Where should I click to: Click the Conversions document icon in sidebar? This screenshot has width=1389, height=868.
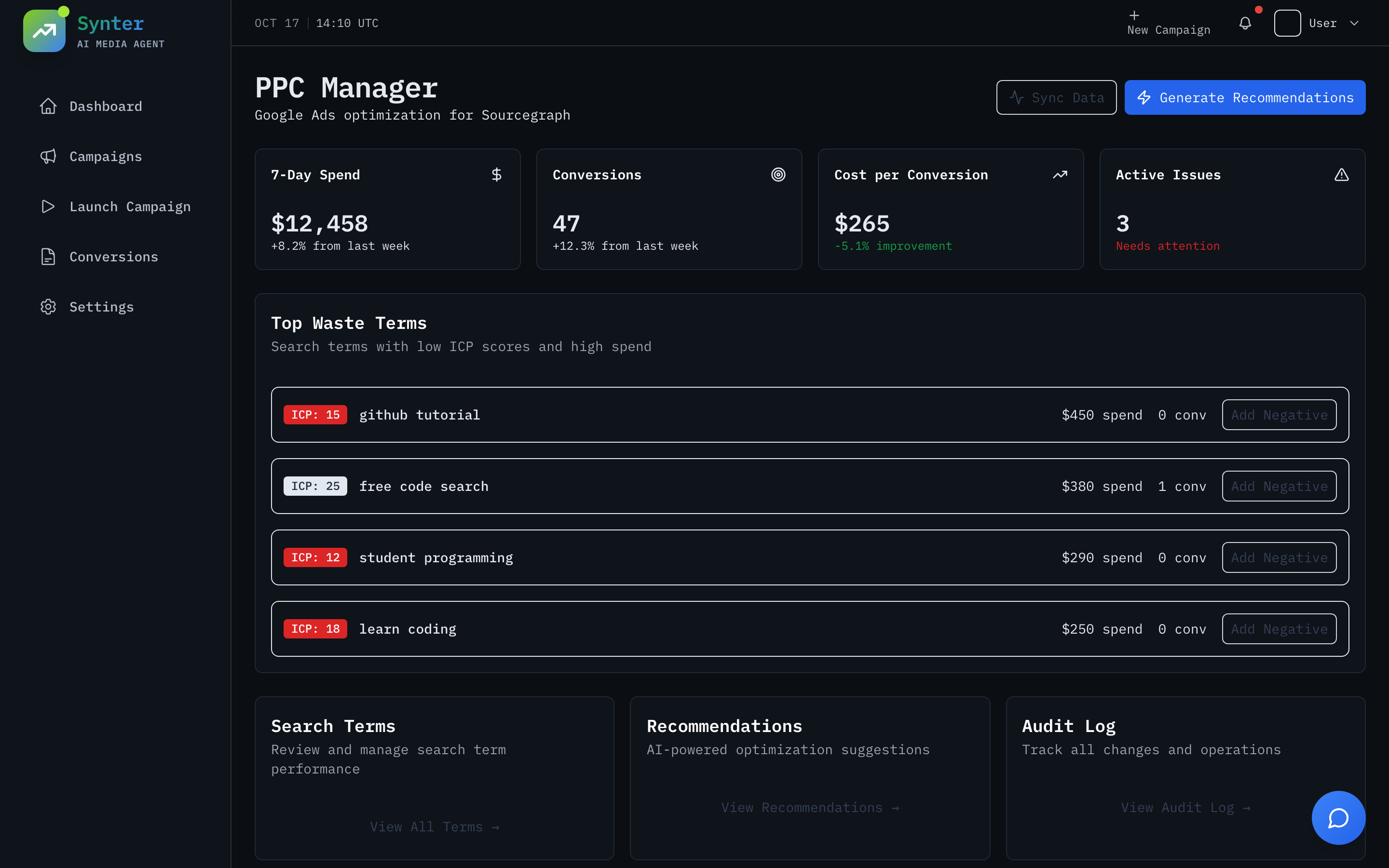coord(48,257)
